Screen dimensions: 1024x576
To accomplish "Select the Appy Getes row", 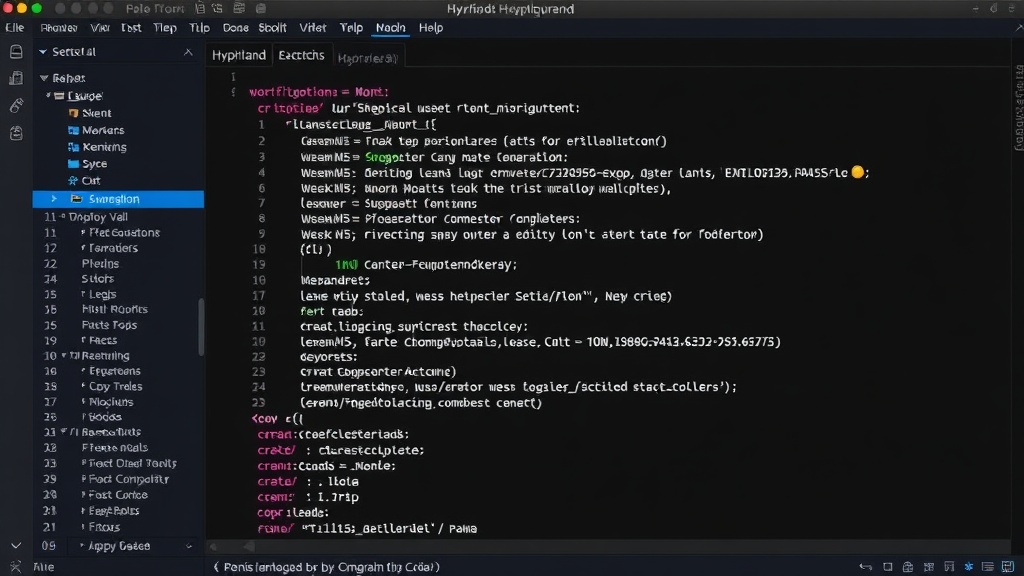I will pyautogui.click(x=118, y=546).
